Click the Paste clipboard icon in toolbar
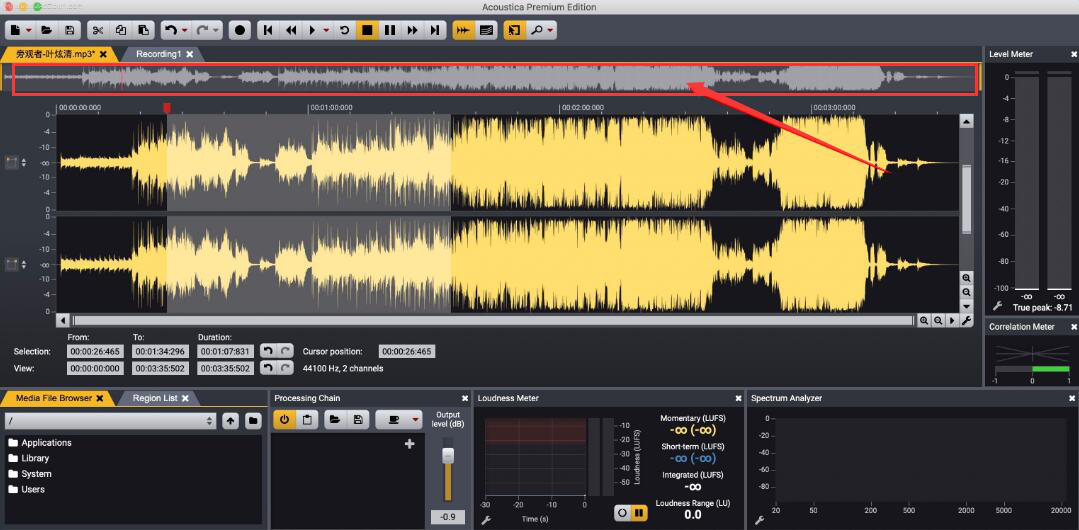Screen dimensions: 1079x530 click(x=143, y=30)
